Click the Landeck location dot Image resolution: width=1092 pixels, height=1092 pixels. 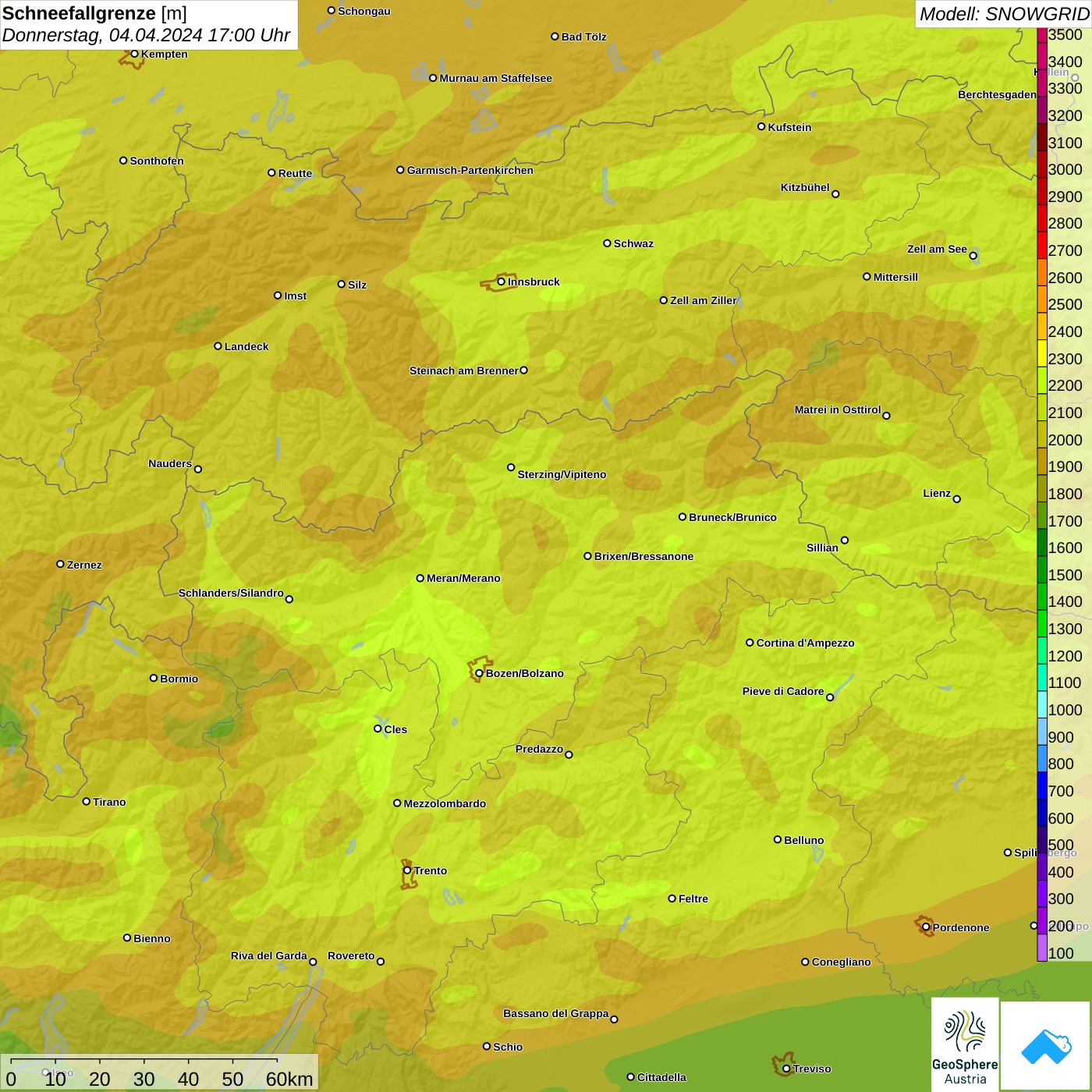pyautogui.click(x=218, y=346)
